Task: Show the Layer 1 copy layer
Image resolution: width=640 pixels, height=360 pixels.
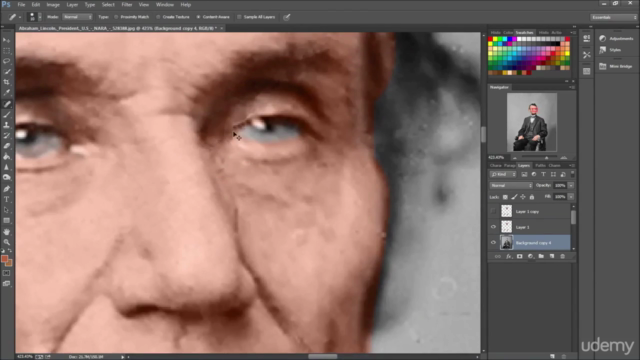Action: 493,211
